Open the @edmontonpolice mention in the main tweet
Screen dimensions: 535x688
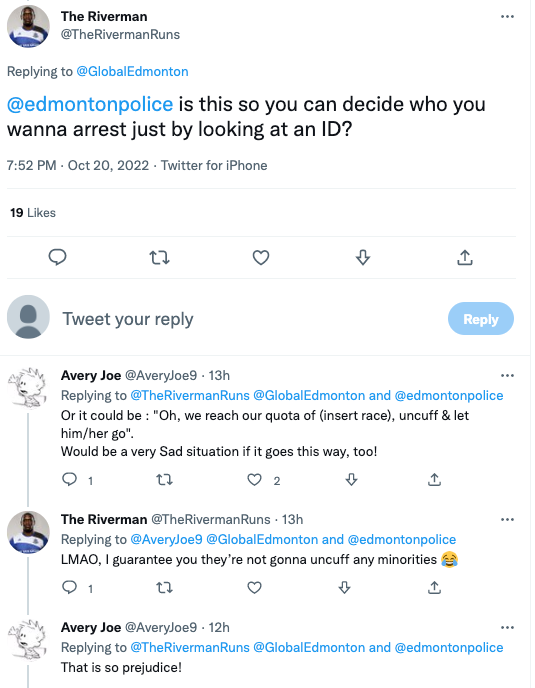[90, 104]
